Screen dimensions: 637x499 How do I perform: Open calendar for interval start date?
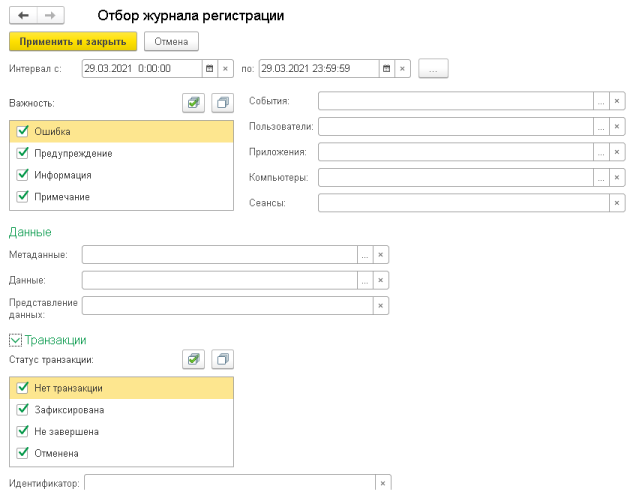210,69
